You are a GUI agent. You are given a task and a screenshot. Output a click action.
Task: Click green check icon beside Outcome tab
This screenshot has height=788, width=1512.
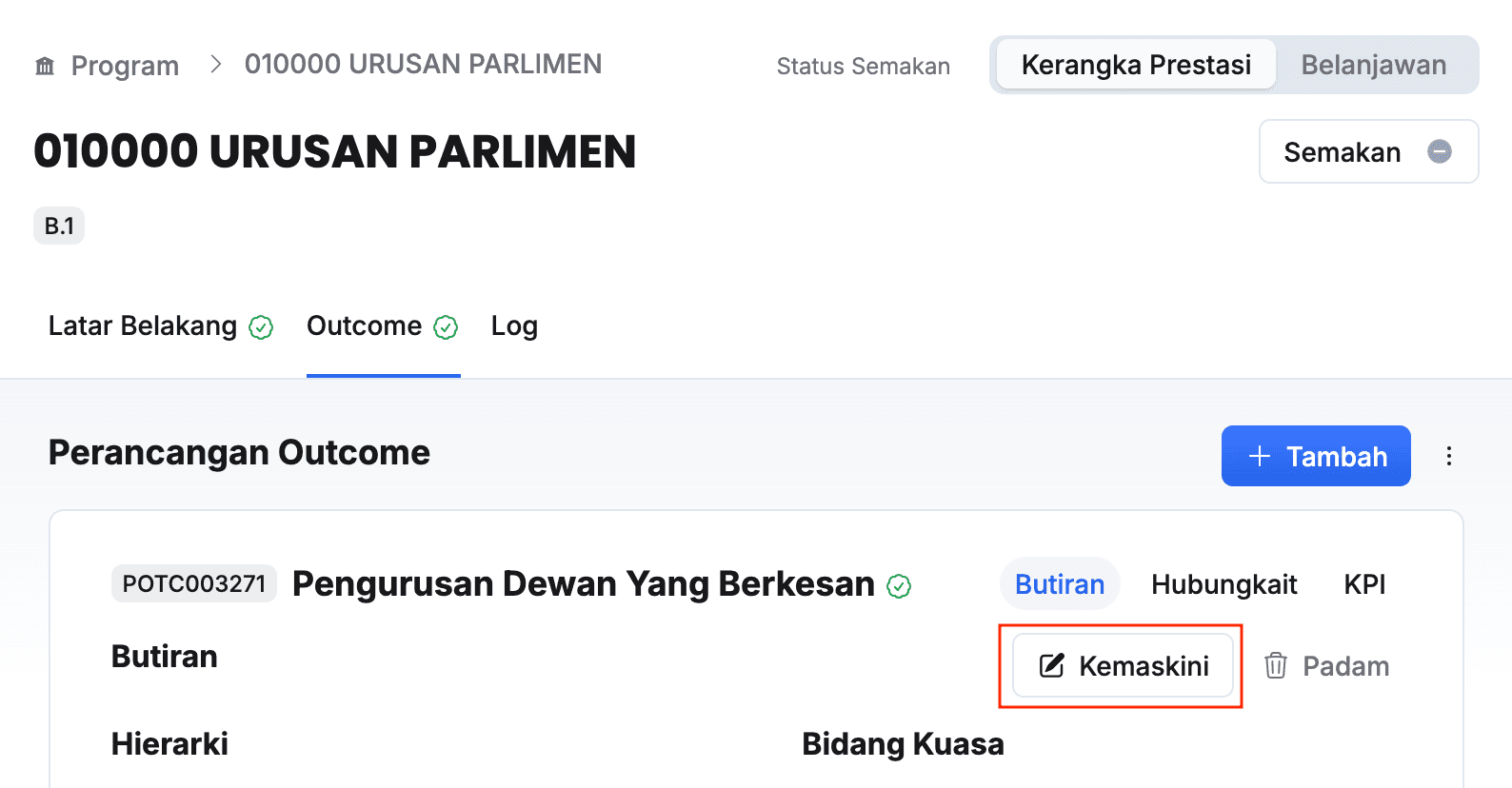click(x=446, y=327)
